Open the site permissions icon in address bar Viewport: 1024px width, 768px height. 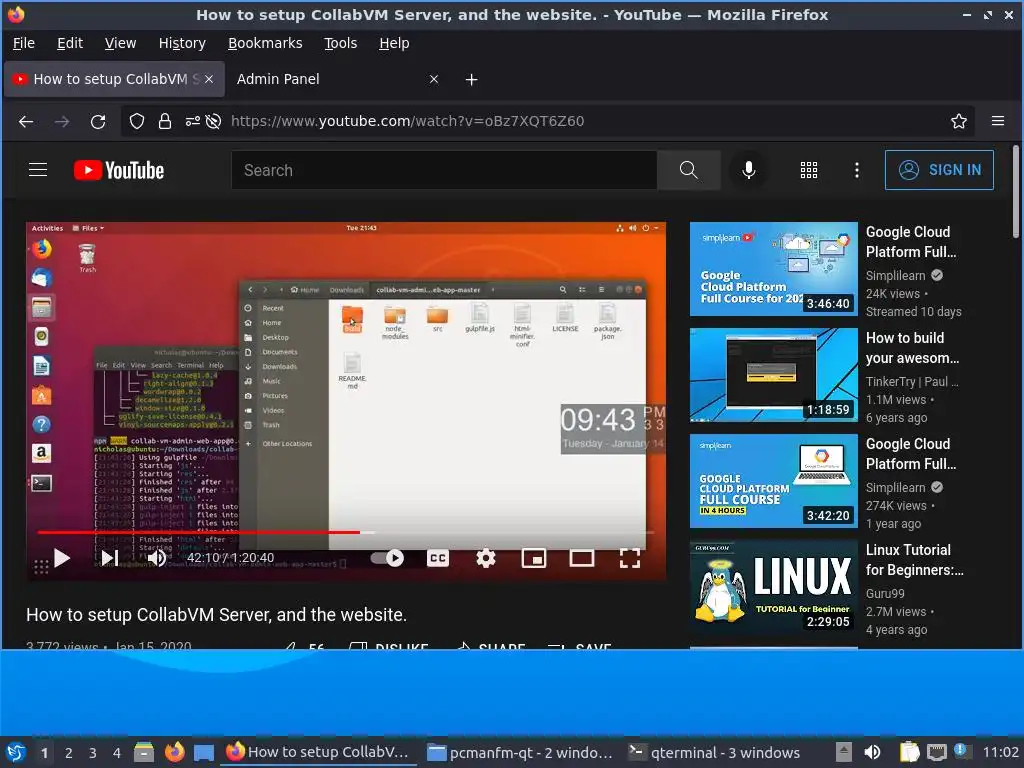193,121
